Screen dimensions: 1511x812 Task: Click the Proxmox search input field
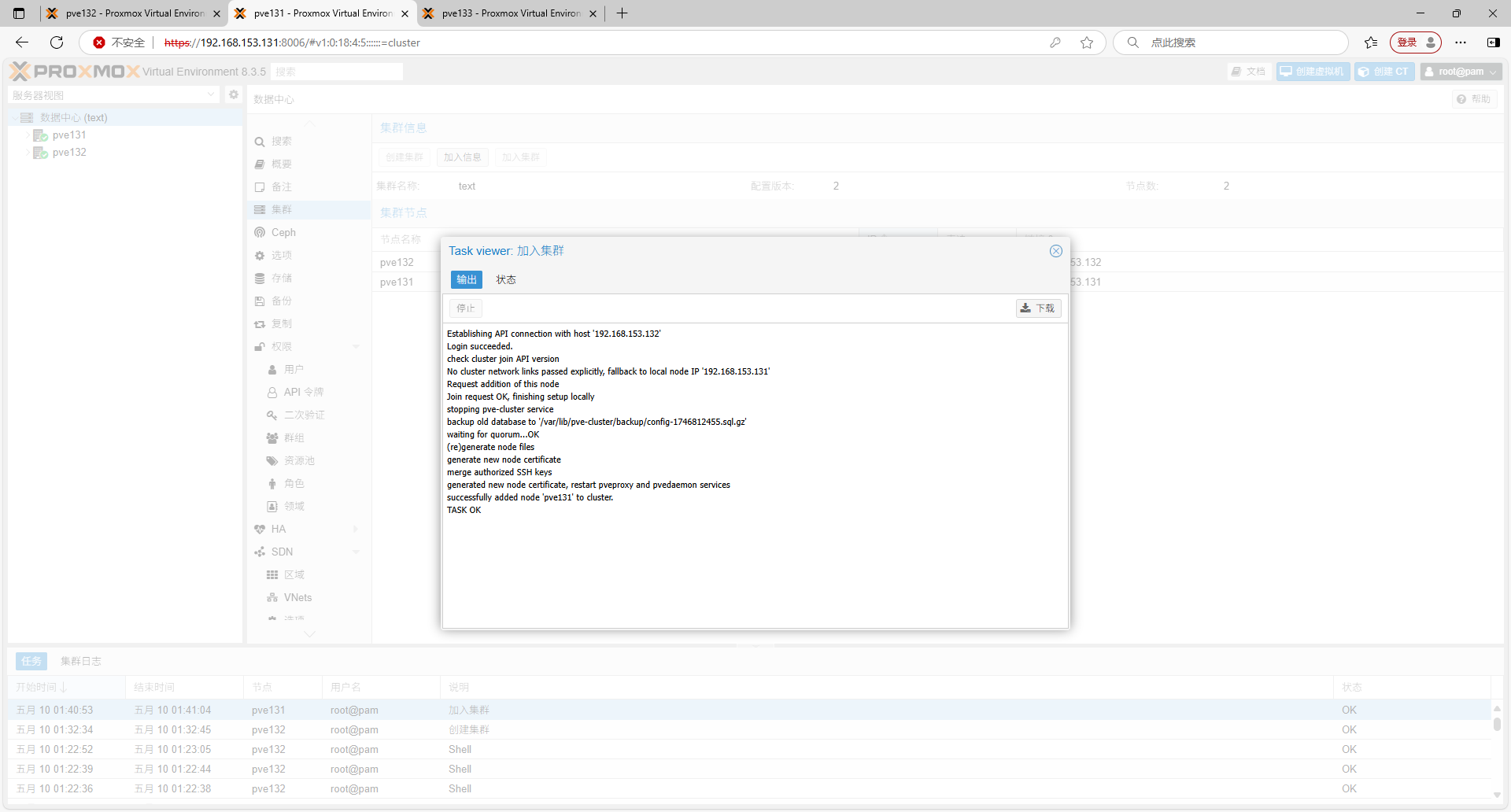tap(337, 72)
